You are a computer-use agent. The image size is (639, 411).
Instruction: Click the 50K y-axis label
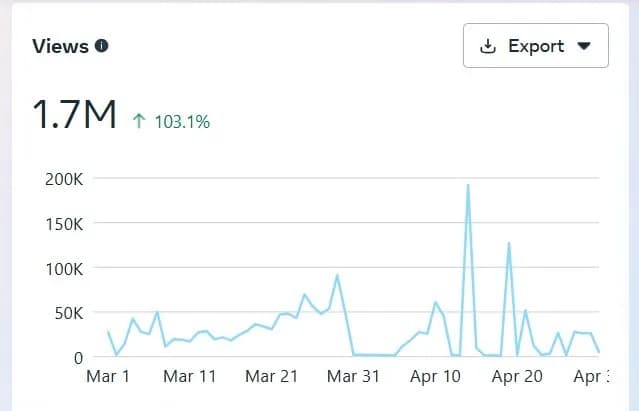tap(67, 313)
